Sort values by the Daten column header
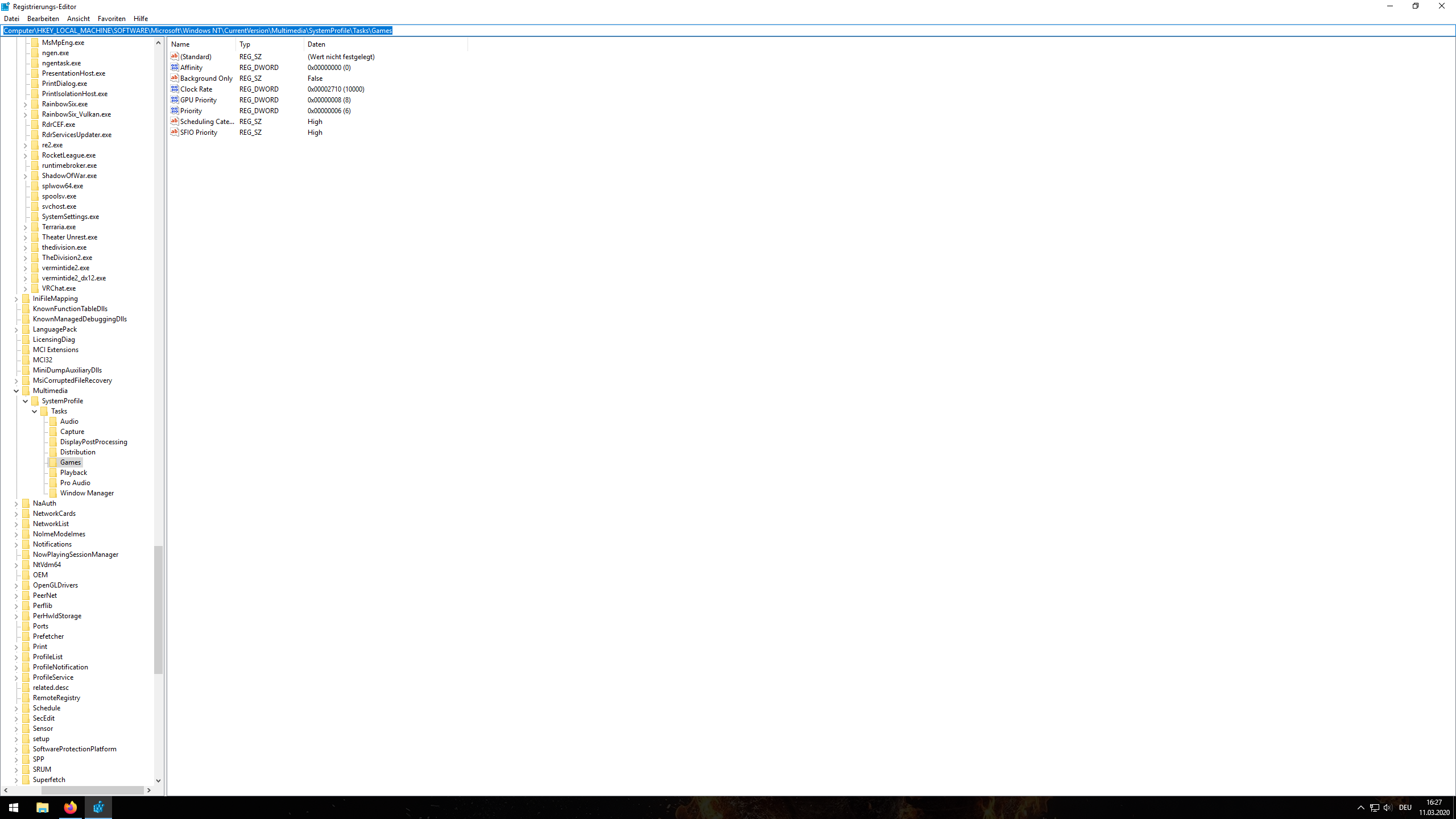The image size is (1456, 819). (386, 44)
